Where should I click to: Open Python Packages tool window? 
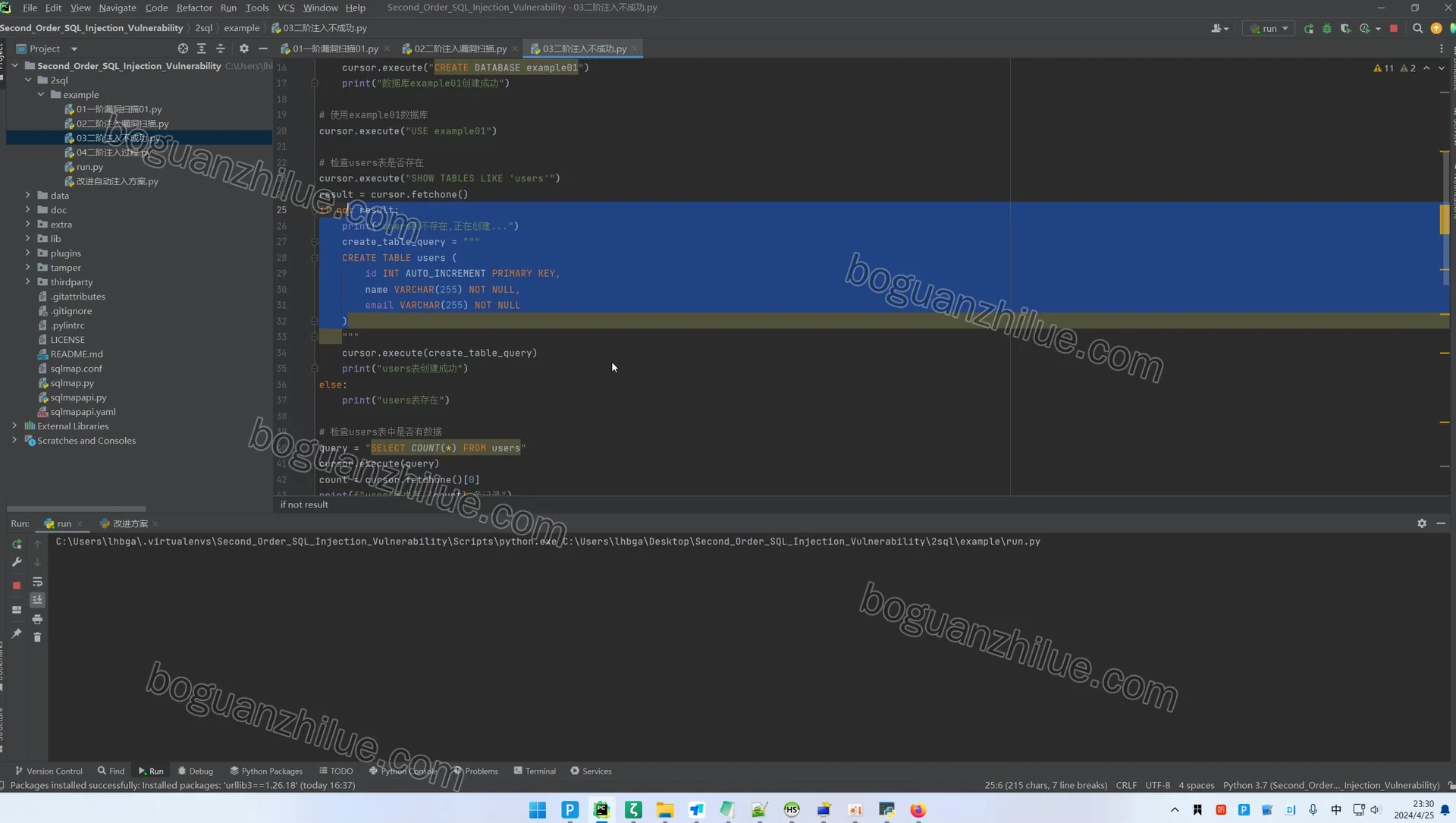266,771
